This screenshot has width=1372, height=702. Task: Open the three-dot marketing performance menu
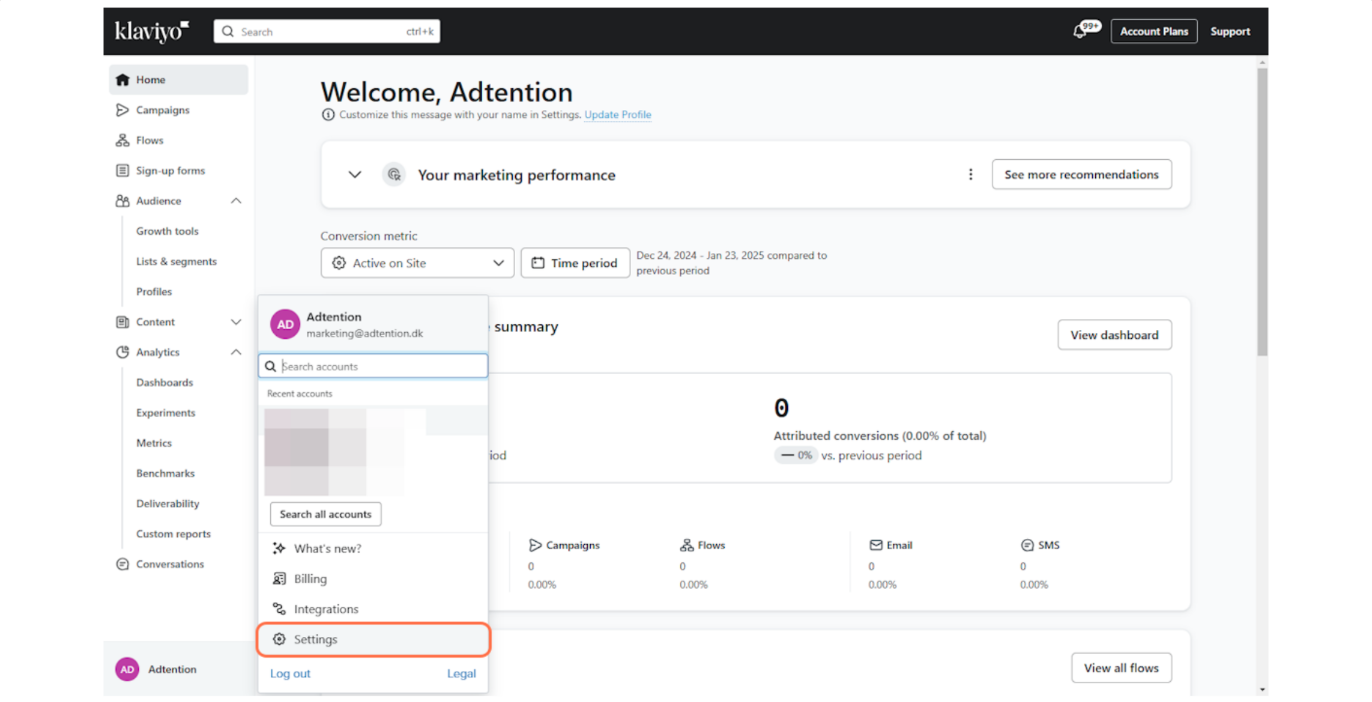(970, 175)
